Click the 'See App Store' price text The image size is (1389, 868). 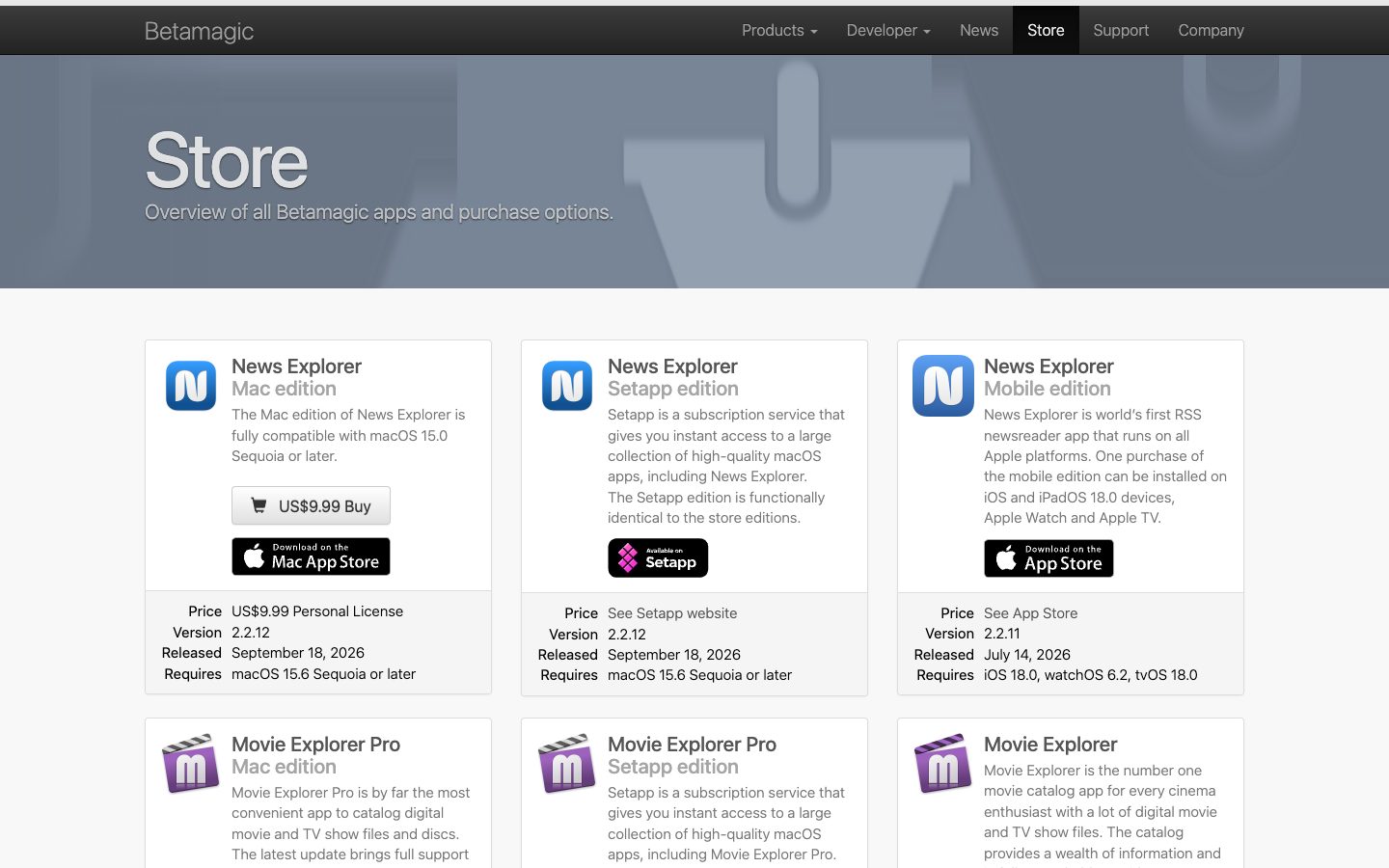(1030, 613)
